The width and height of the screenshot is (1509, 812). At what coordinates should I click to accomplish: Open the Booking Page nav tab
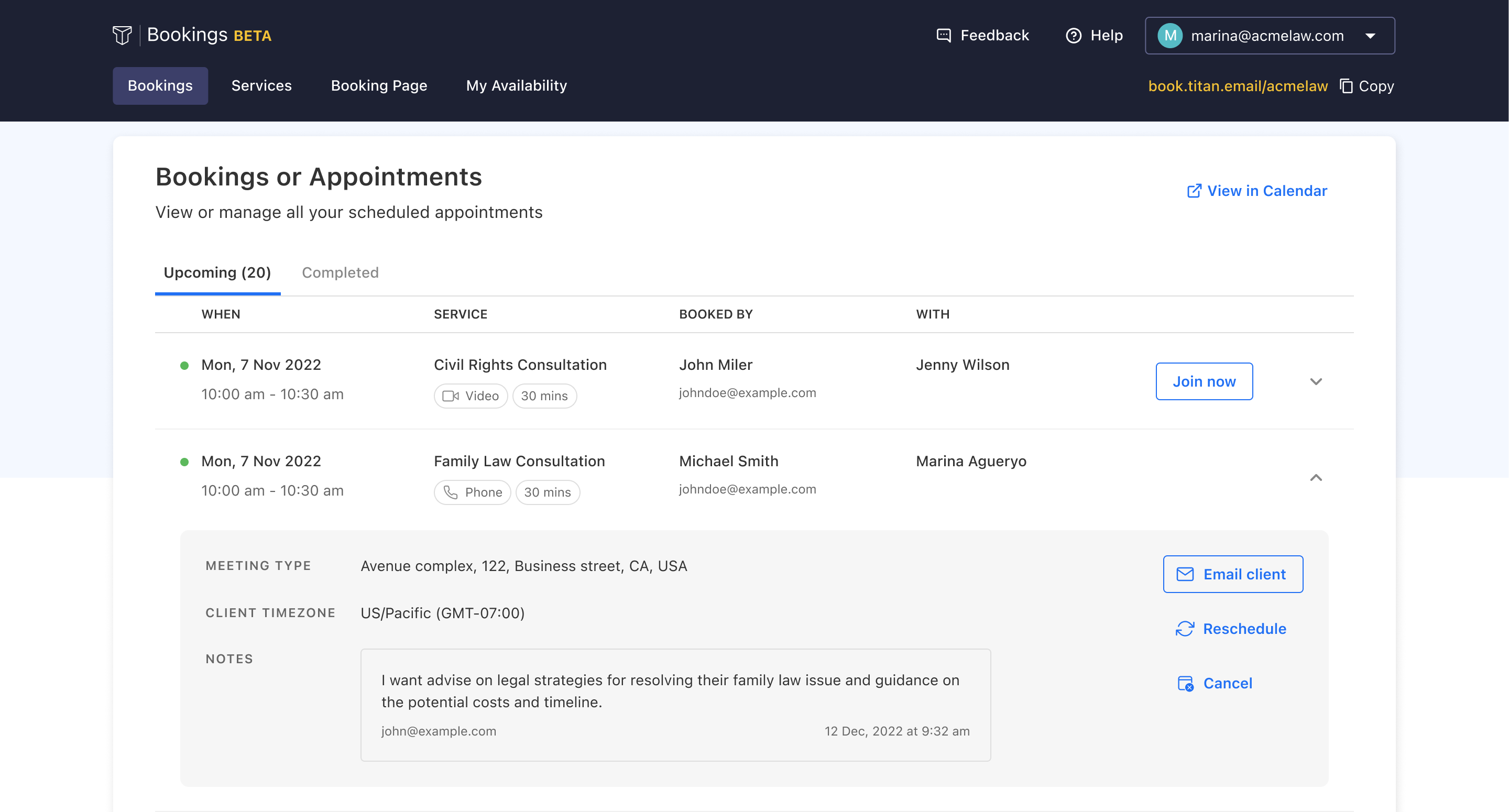pos(379,85)
